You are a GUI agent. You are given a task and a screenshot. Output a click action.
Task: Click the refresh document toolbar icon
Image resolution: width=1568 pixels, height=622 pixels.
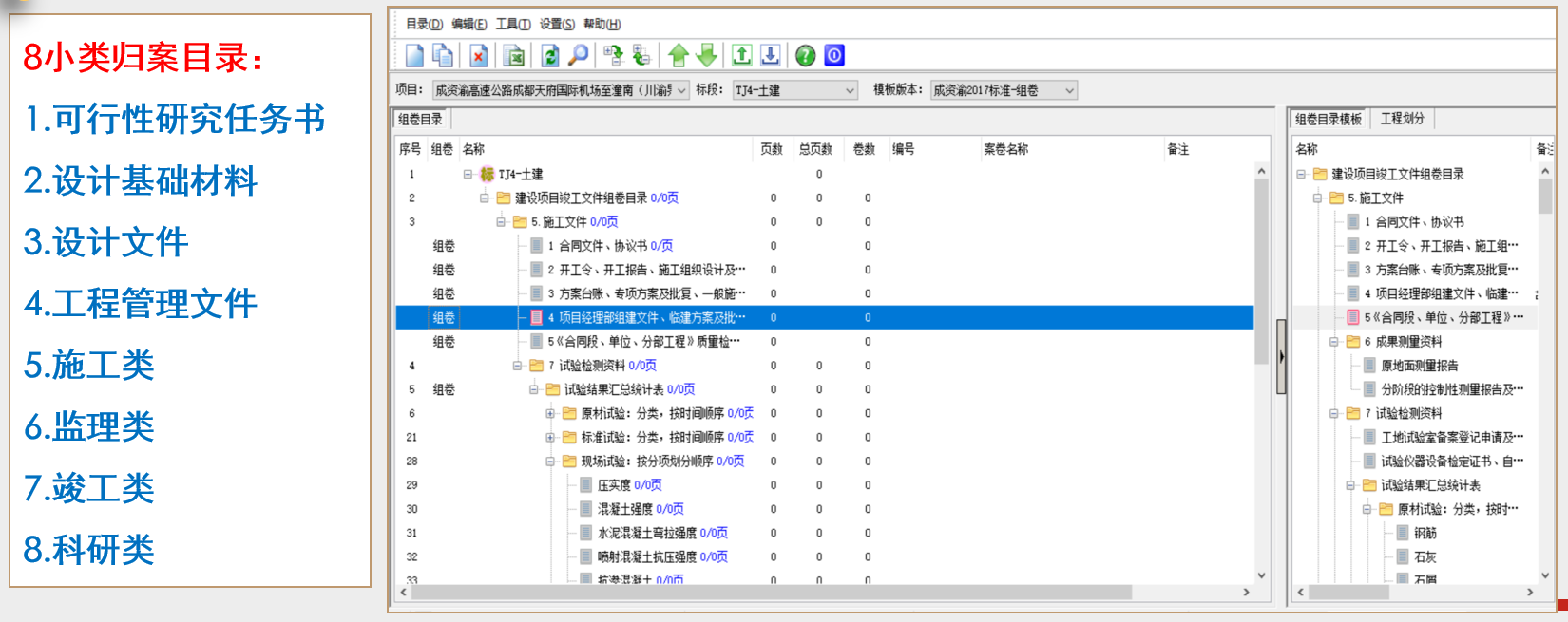(x=550, y=56)
